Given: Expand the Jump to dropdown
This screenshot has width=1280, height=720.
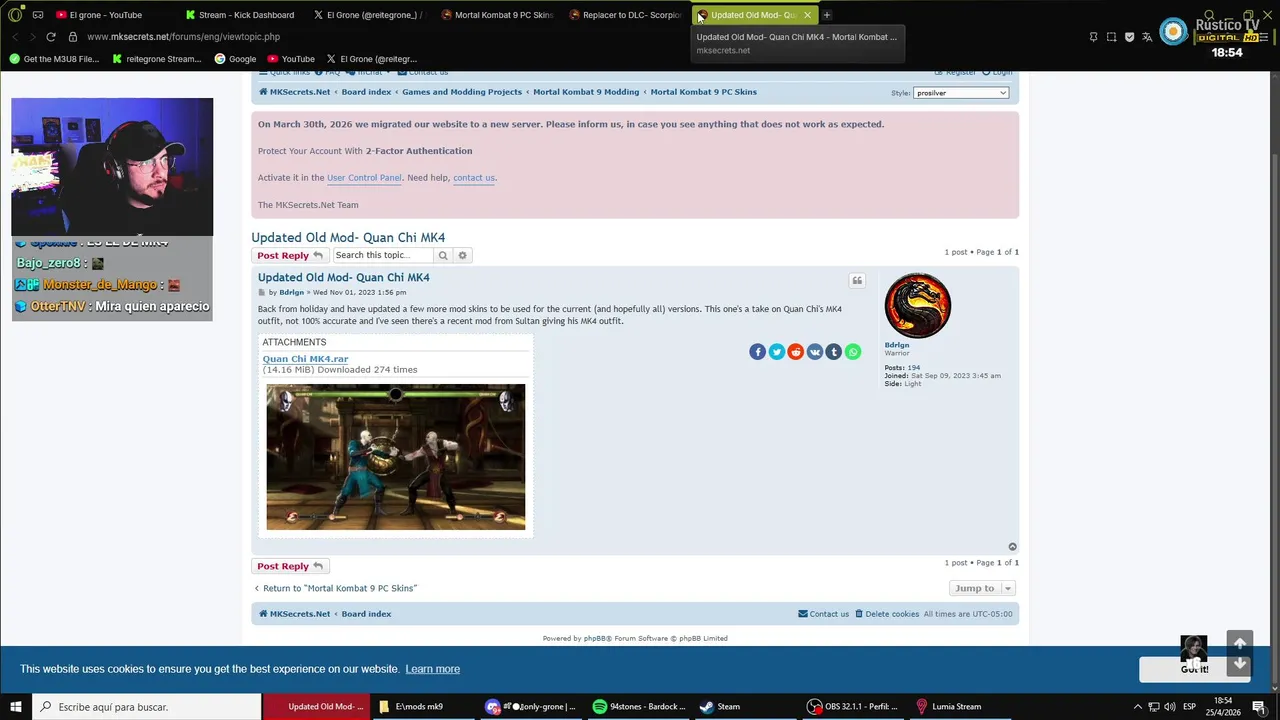Looking at the screenshot, I should [982, 588].
